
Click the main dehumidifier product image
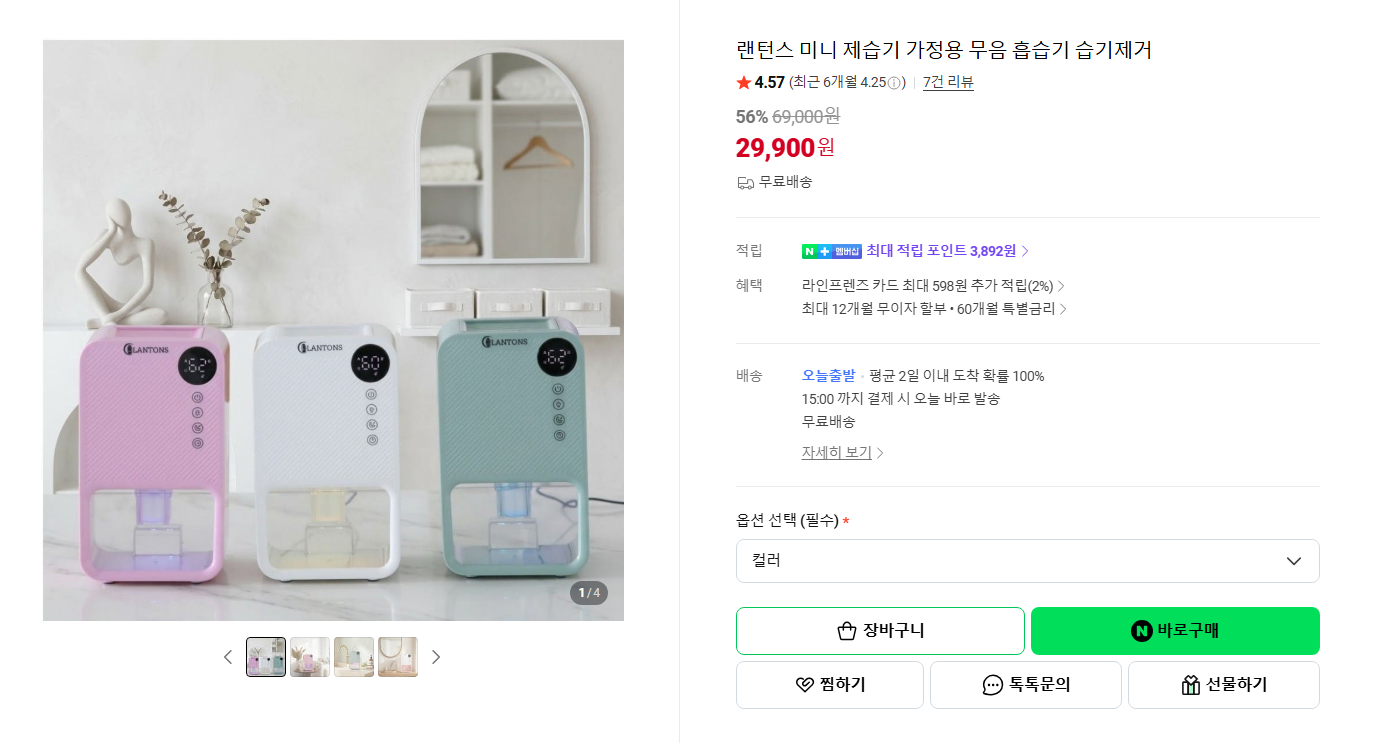(x=333, y=330)
